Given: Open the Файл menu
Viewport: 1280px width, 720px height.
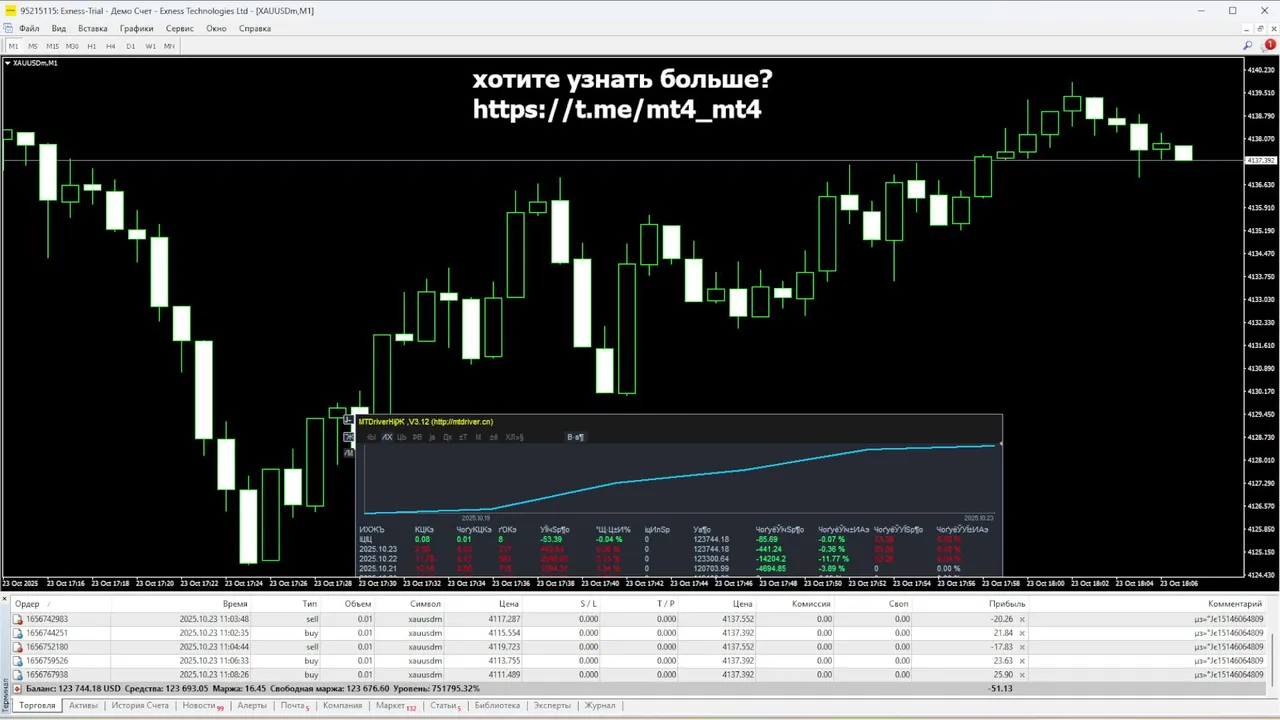Looking at the screenshot, I should [29, 28].
